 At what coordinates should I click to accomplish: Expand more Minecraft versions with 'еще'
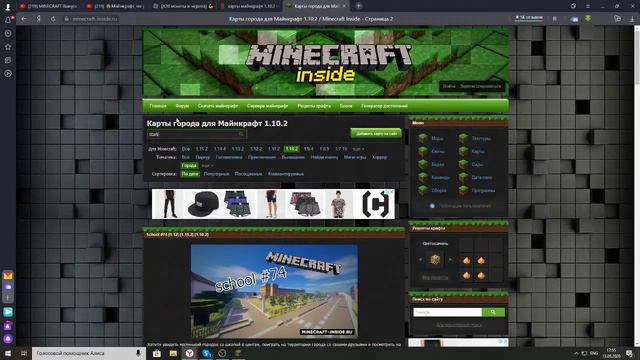tap(358, 149)
